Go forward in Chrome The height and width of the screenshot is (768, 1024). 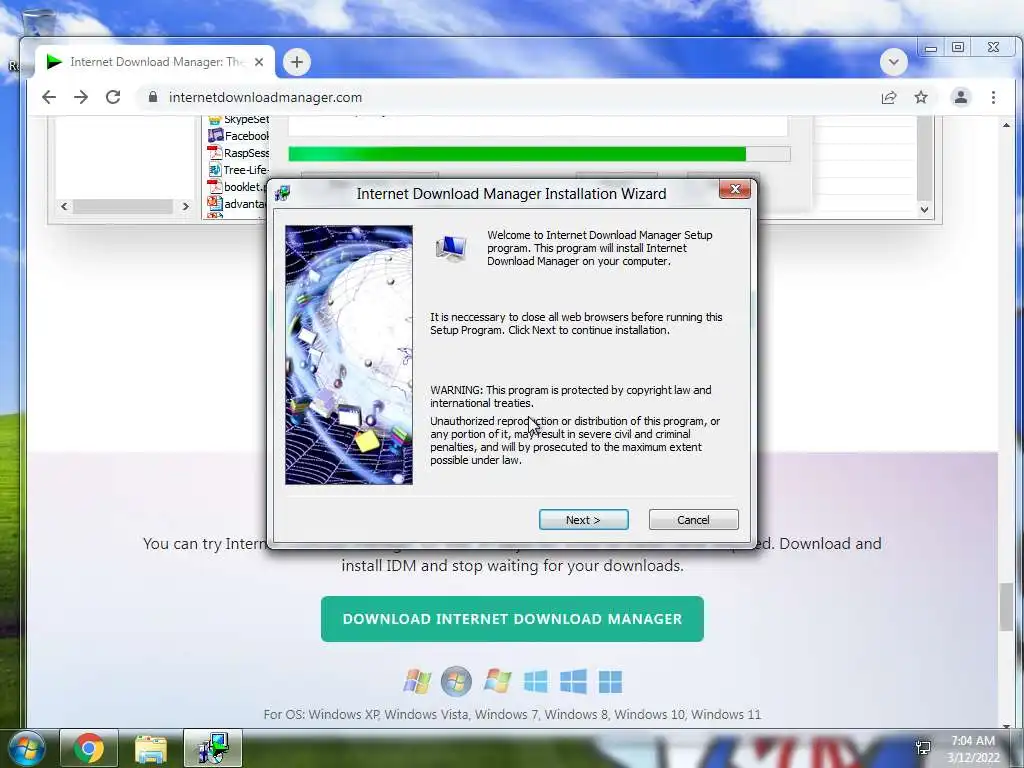(81, 97)
